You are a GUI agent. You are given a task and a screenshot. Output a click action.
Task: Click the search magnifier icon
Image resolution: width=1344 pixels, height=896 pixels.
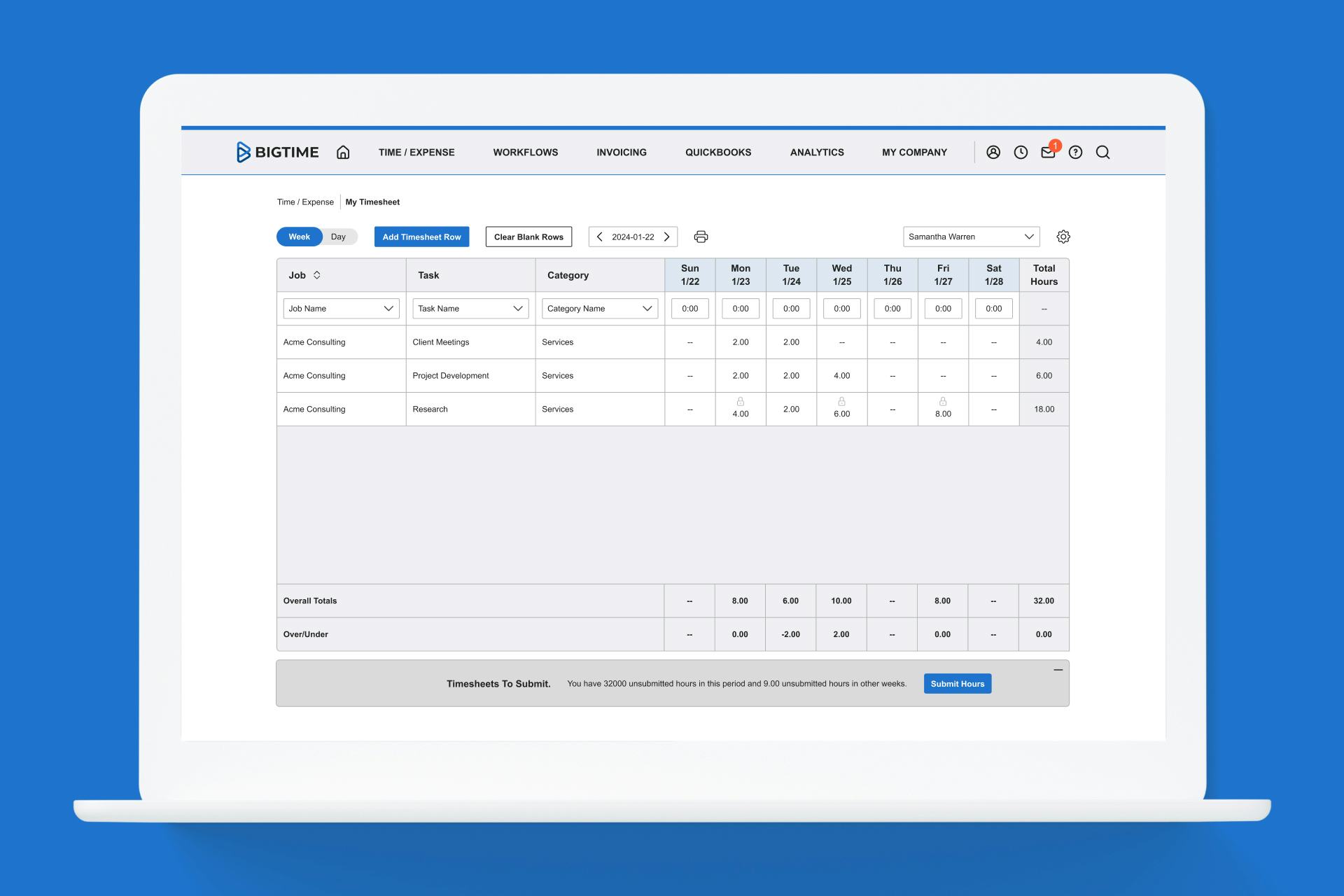pos(1102,153)
